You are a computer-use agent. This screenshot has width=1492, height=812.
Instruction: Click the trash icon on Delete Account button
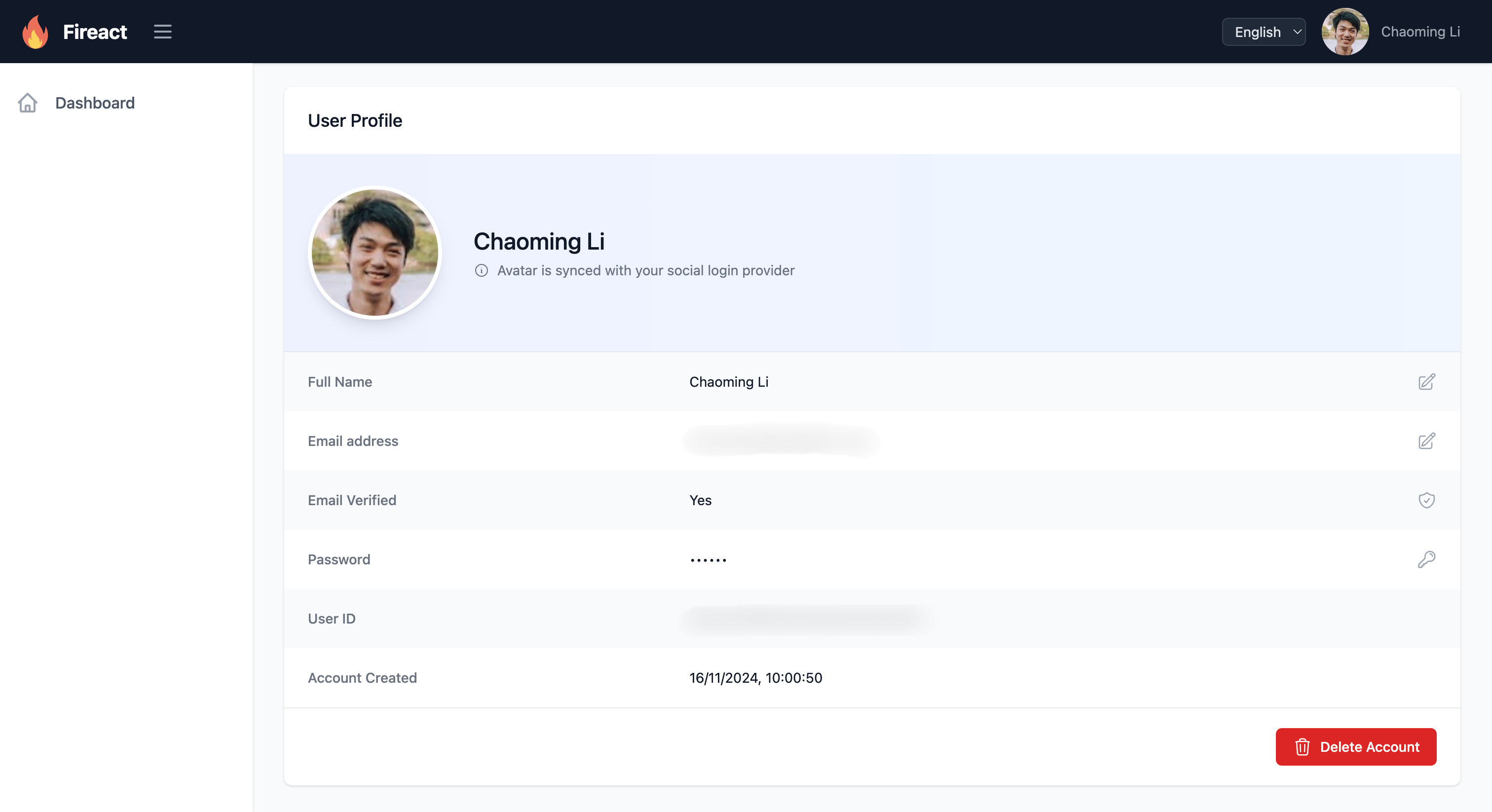click(1302, 746)
